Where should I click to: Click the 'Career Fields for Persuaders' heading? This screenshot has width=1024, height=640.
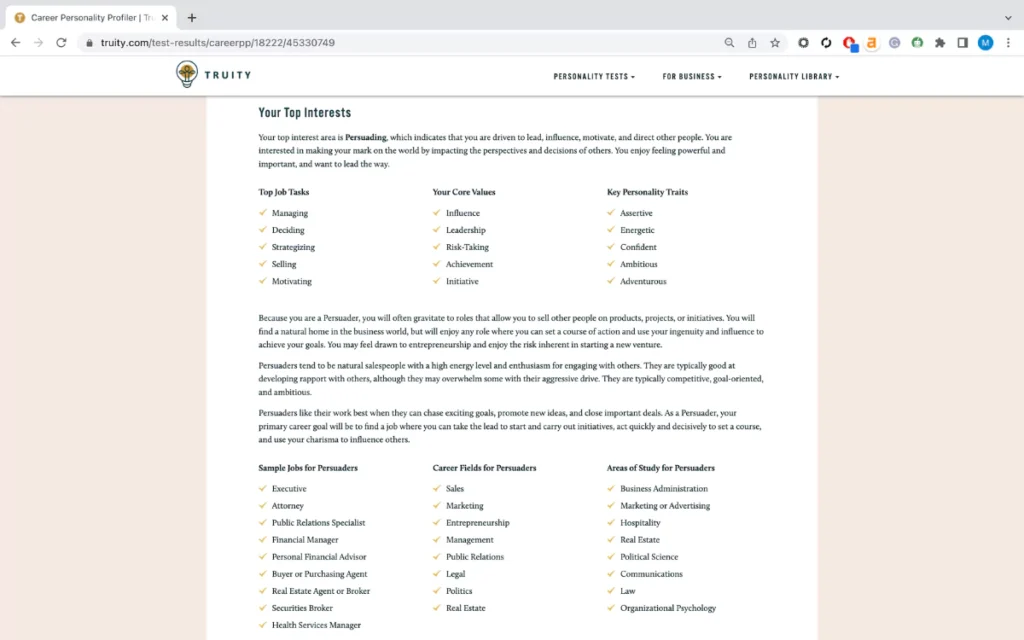tap(485, 468)
